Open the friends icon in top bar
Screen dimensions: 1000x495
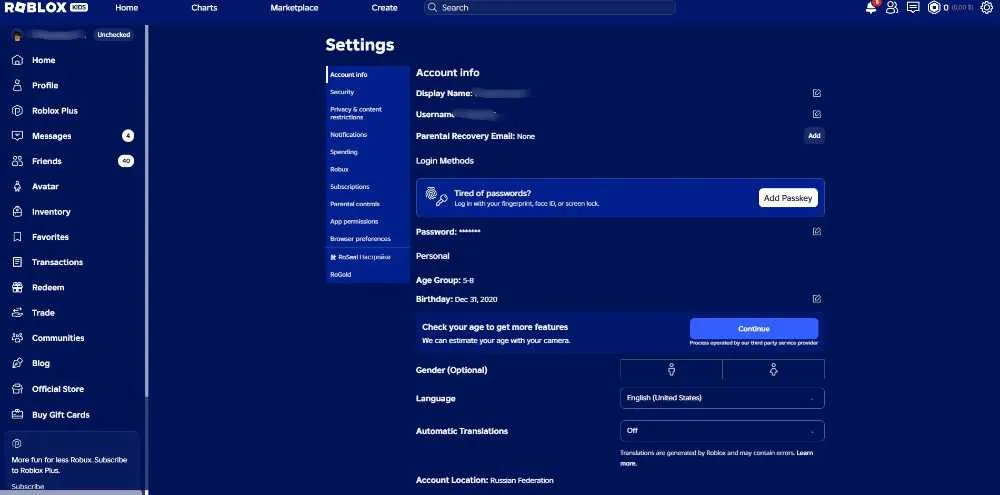892,8
